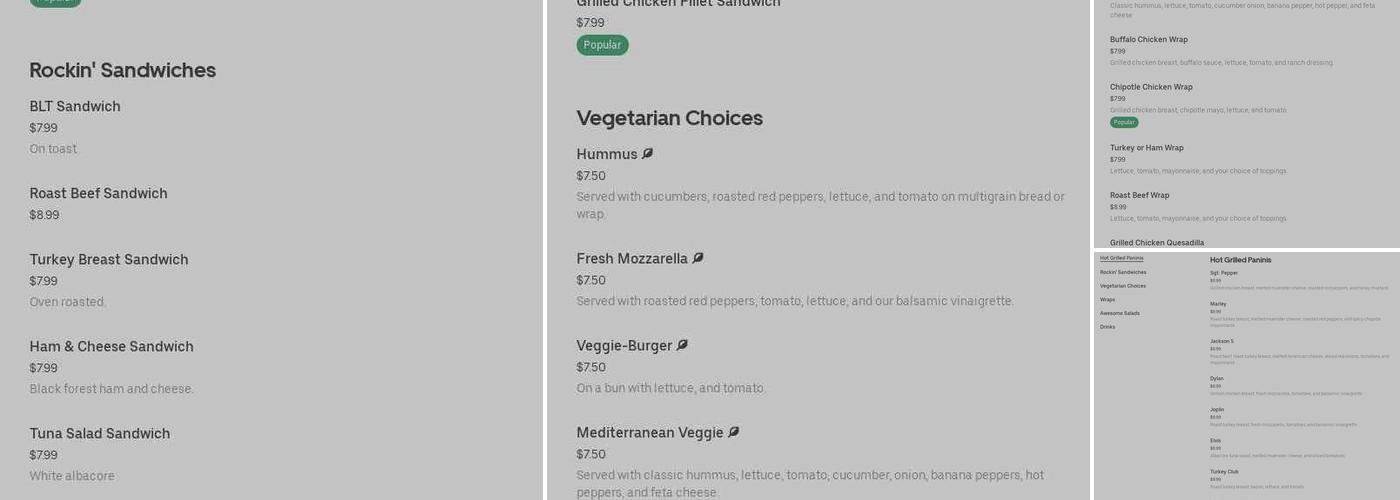Select the Buffalo Chicken Wrap item
Image resolution: width=1400 pixels, height=500 pixels.
point(1148,40)
